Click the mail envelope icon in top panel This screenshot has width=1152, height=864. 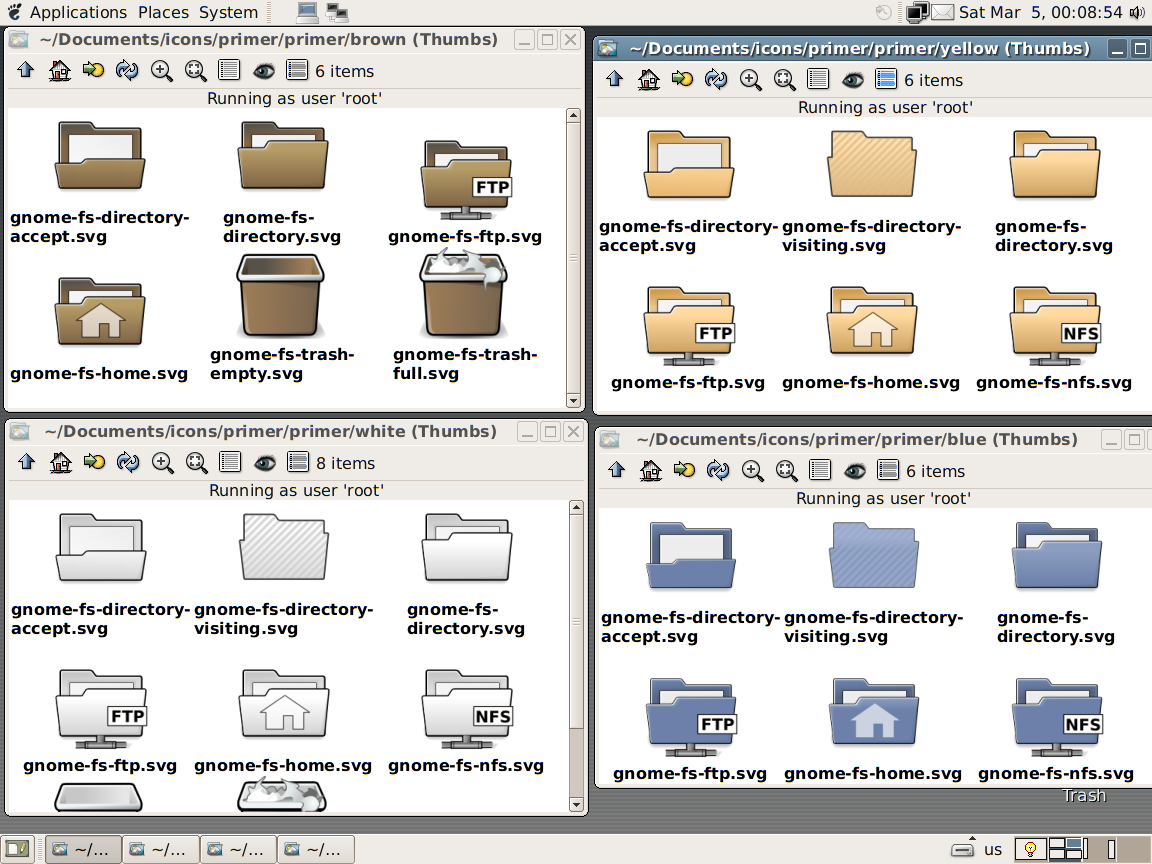tap(943, 12)
